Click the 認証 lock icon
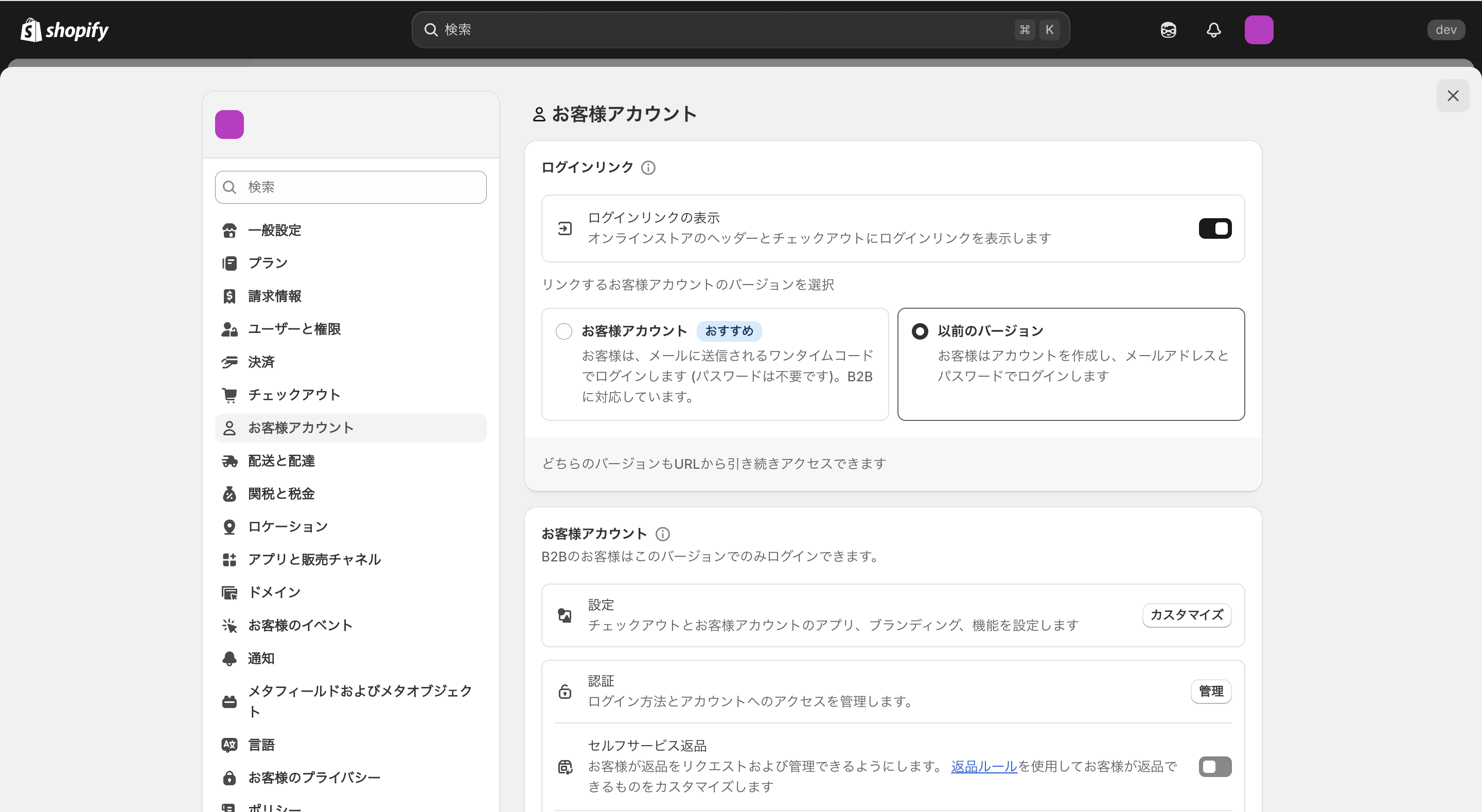The width and height of the screenshot is (1482, 812). 565,692
